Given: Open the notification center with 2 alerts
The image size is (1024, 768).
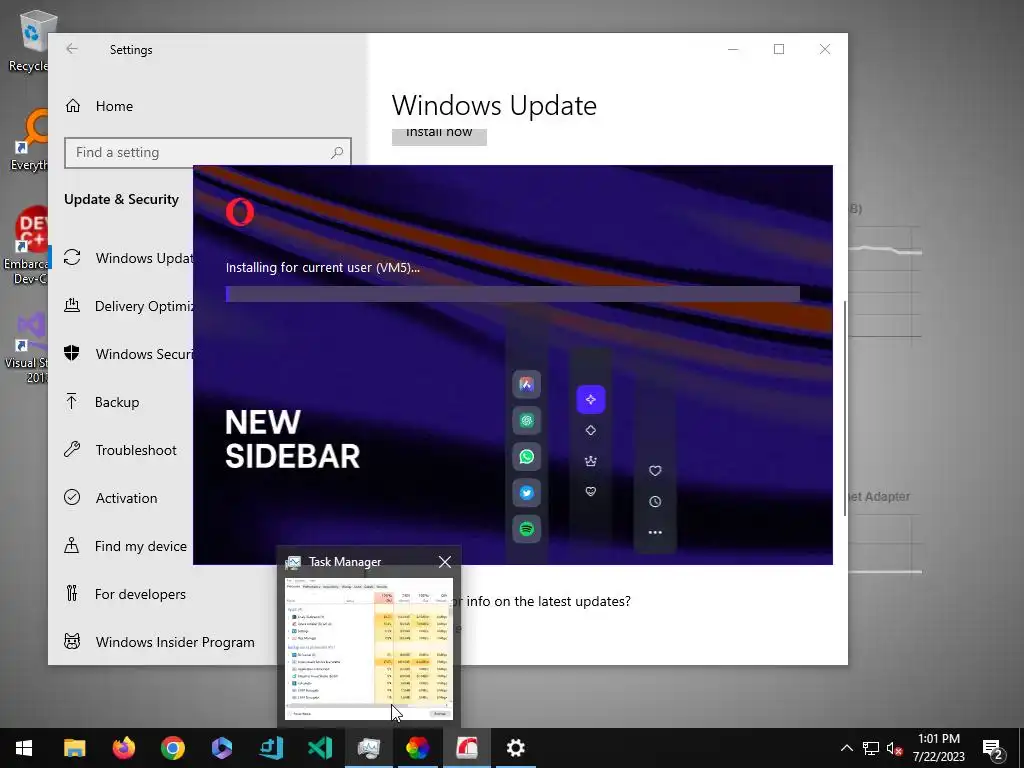Looking at the screenshot, I should (993, 749).
